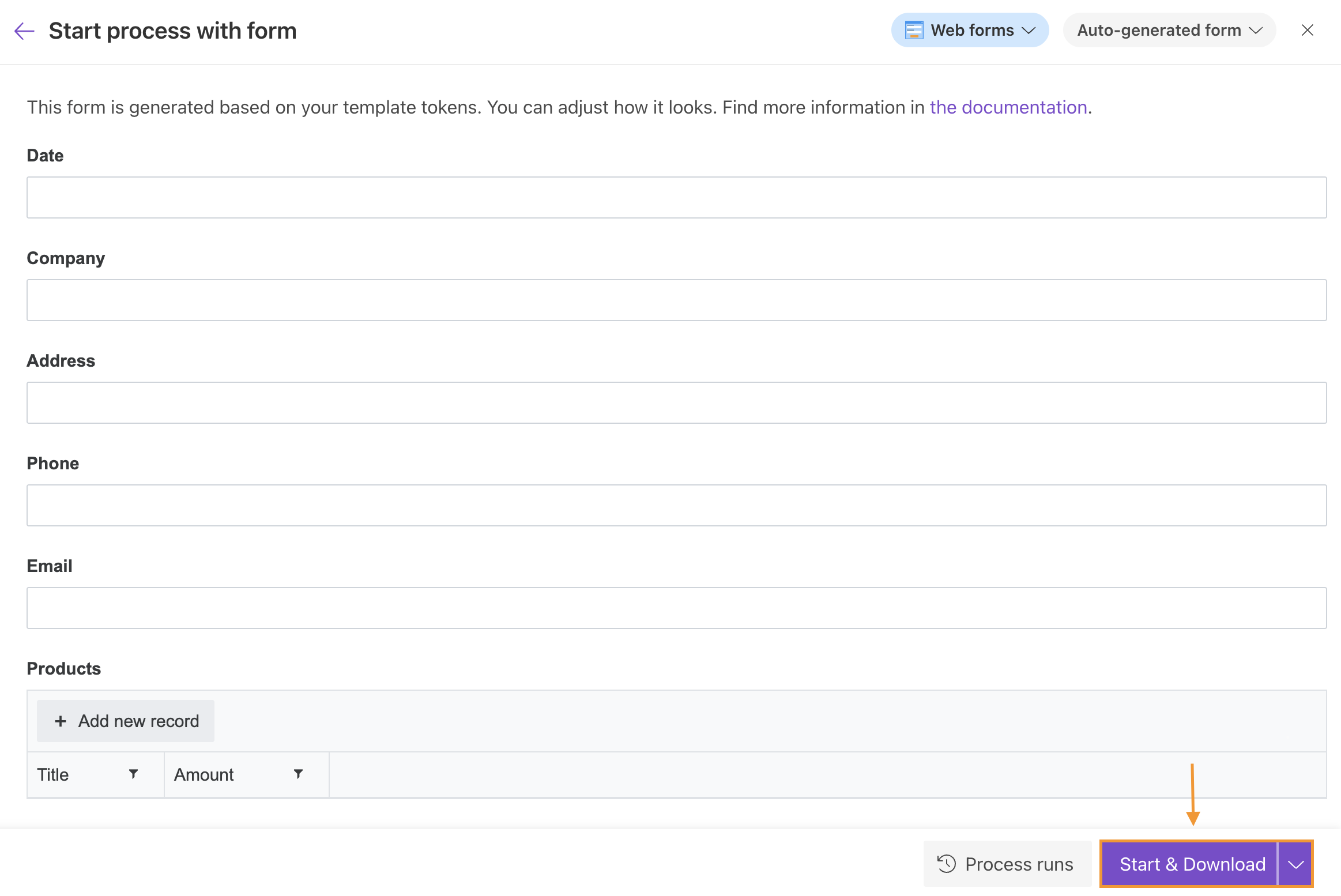Click the back arrow icon
Screen dimensions: 1341x896
[x=24, y=31]
